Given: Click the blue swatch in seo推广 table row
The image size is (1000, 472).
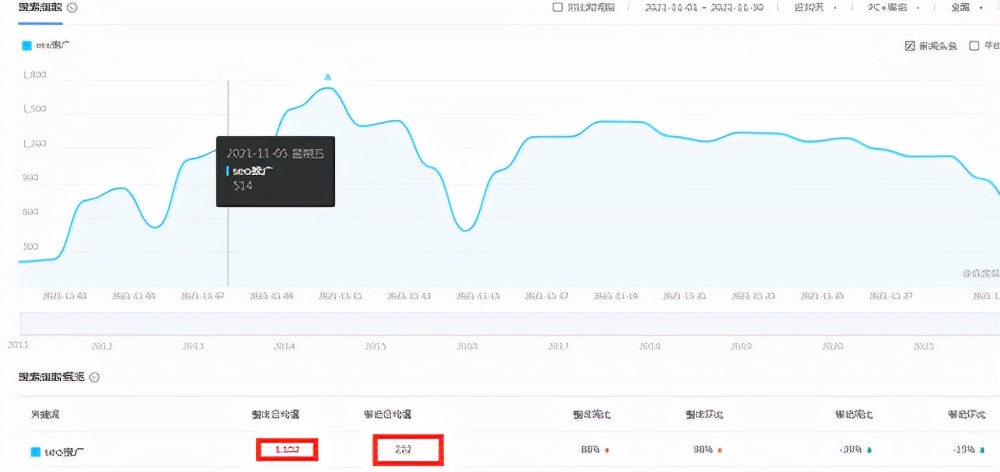Looking at the screenshot, I should pos(36,452).
